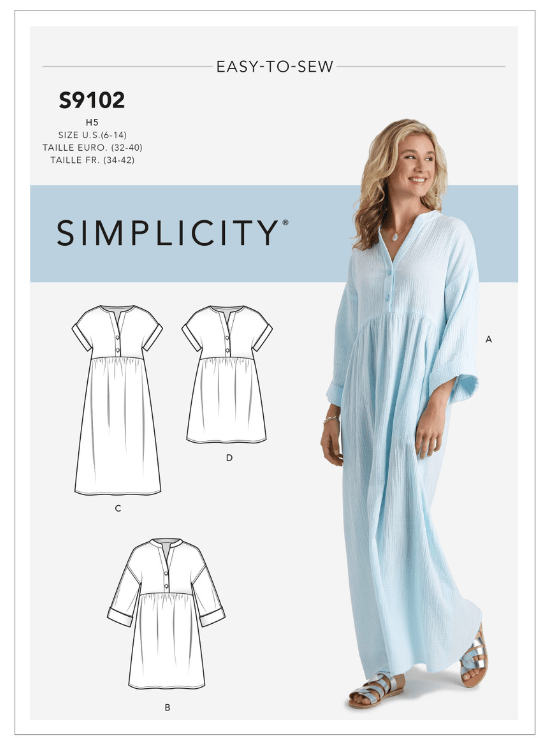Click the EASY-TO-SEW header label

tap(275, 67)
